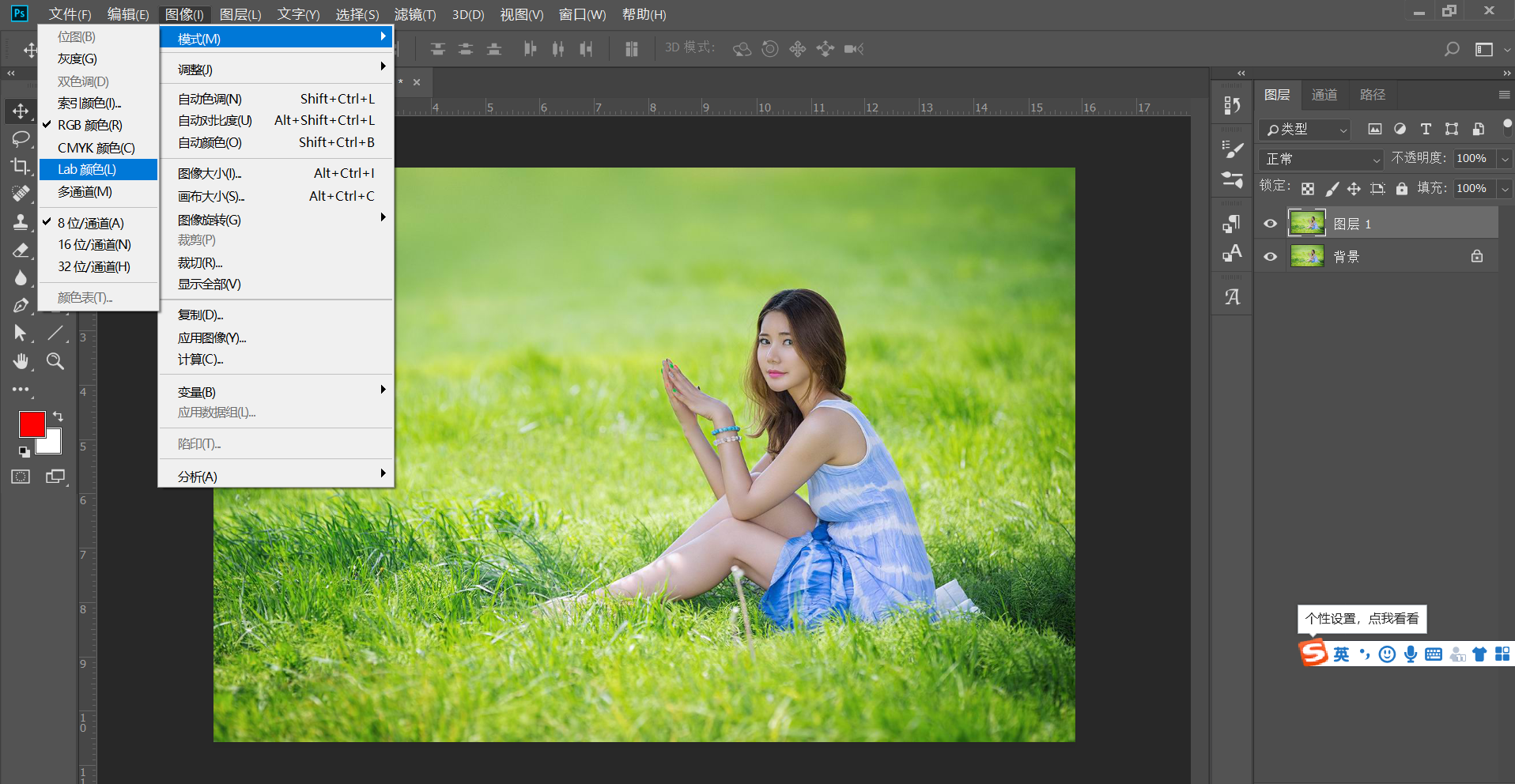Viewport: 1515px width, 784px height.
Task: Click the 图层 1 layer thumbnail
Action: [x=1307, y=224]
